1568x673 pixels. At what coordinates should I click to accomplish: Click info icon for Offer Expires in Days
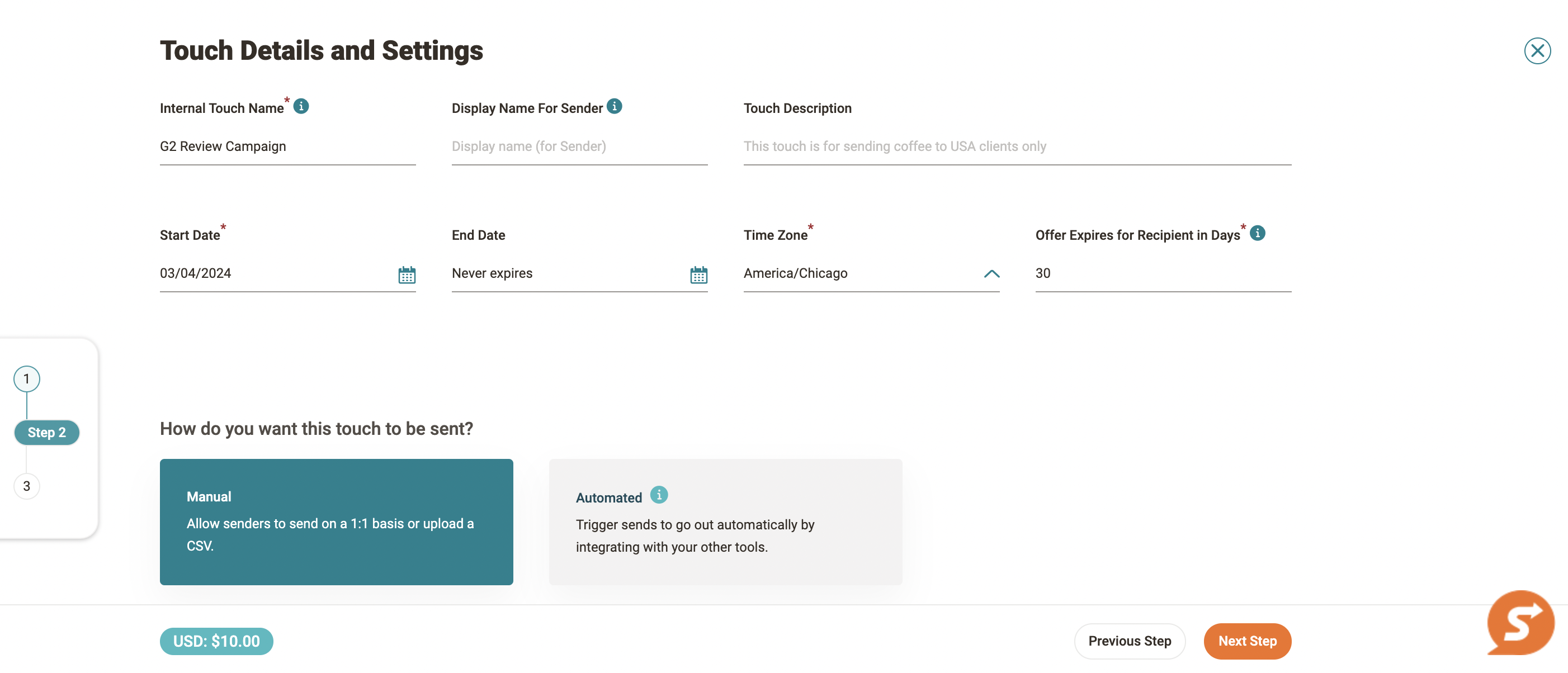point(1257,233)
